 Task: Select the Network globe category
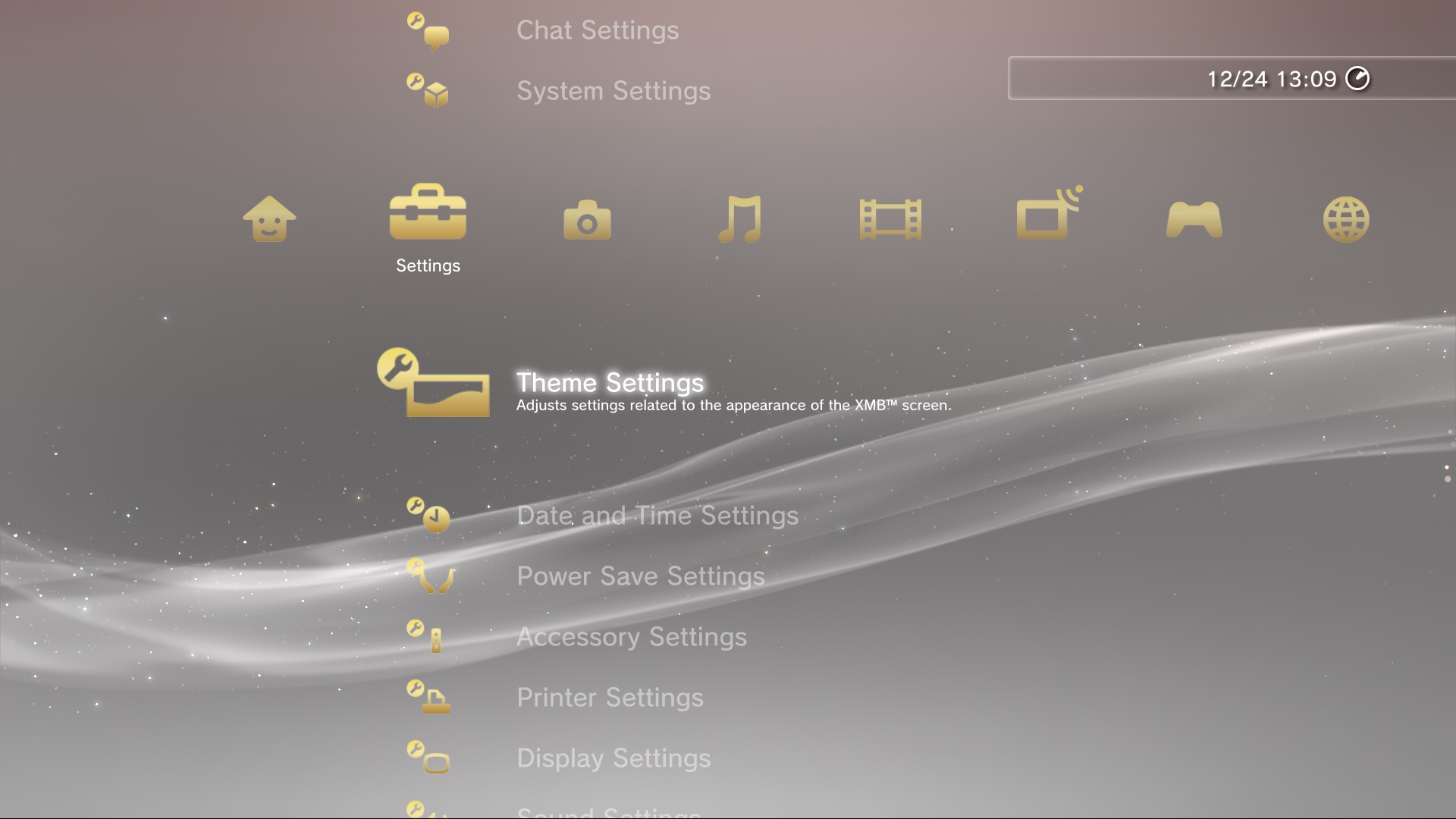click(x=1346, y=220)
